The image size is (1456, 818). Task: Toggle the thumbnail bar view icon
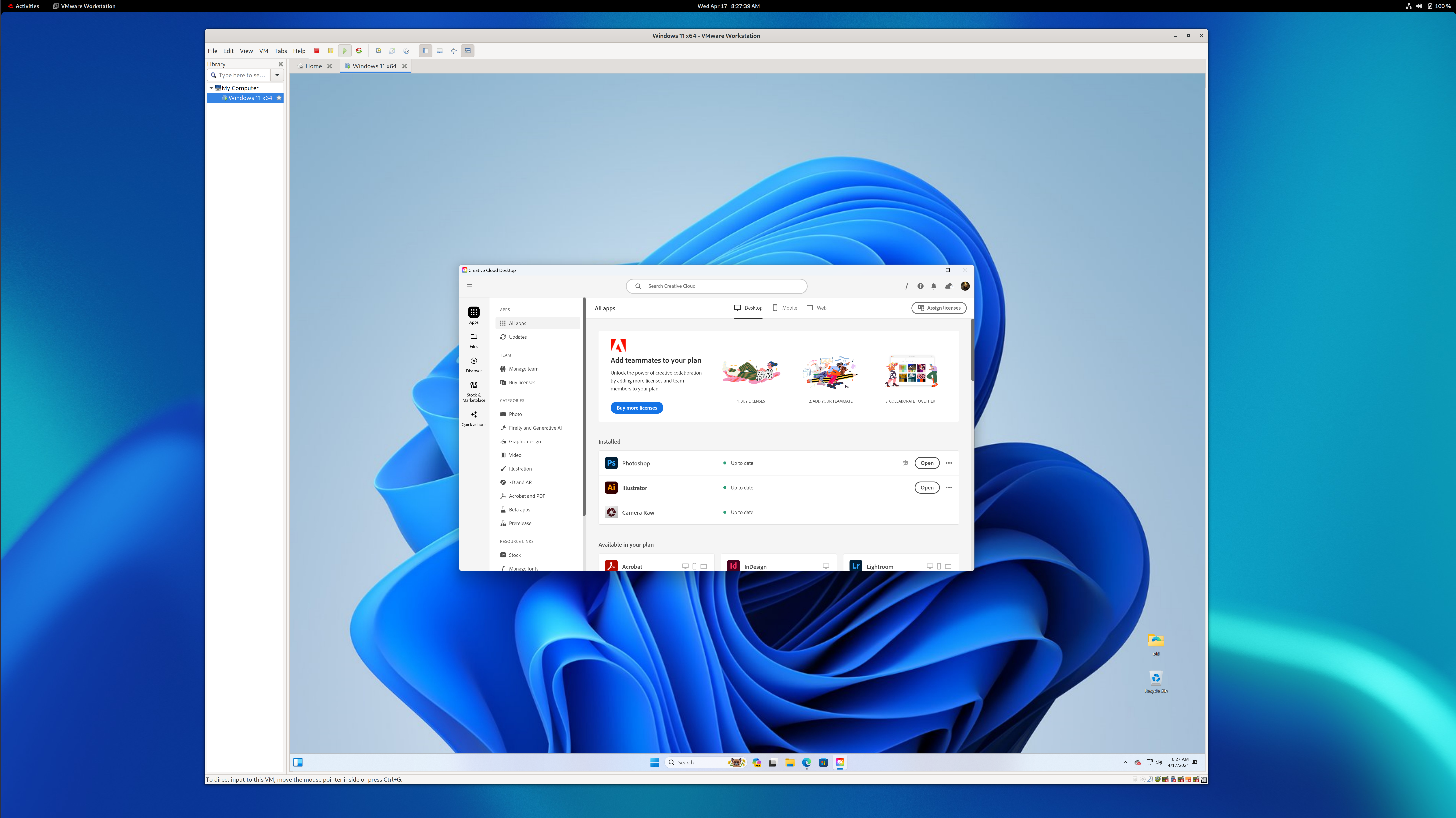point(440,51)
